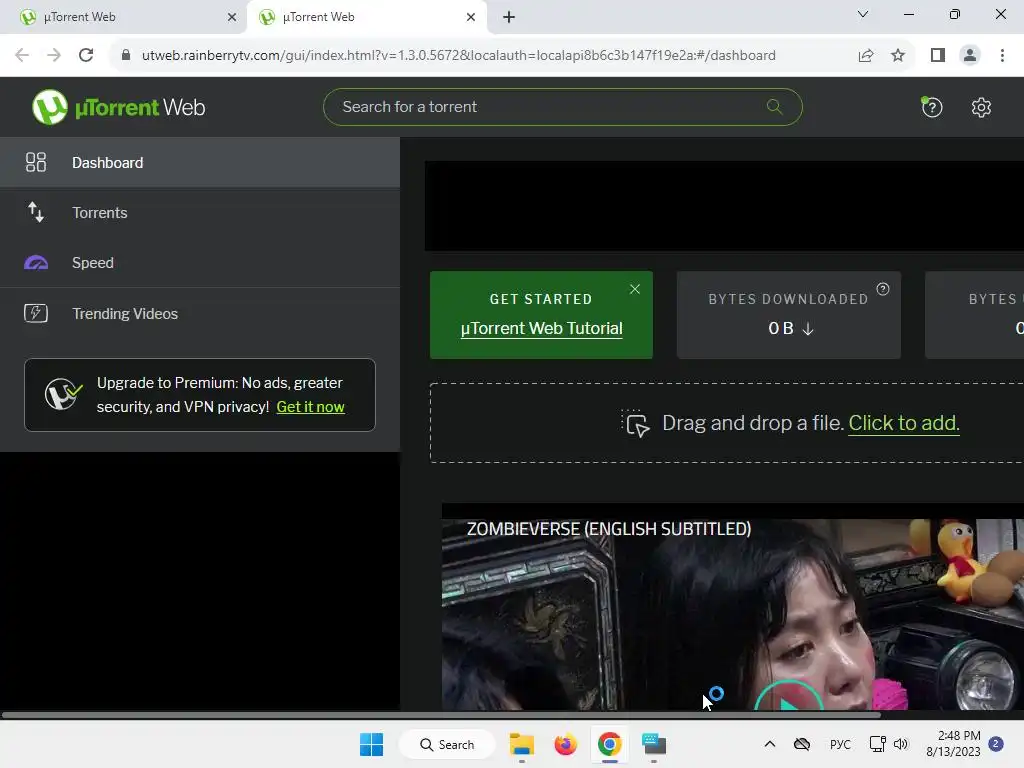The image size is (1024, 768).
Task: Click the network display tray icon
Action: (x=877, y=744)
